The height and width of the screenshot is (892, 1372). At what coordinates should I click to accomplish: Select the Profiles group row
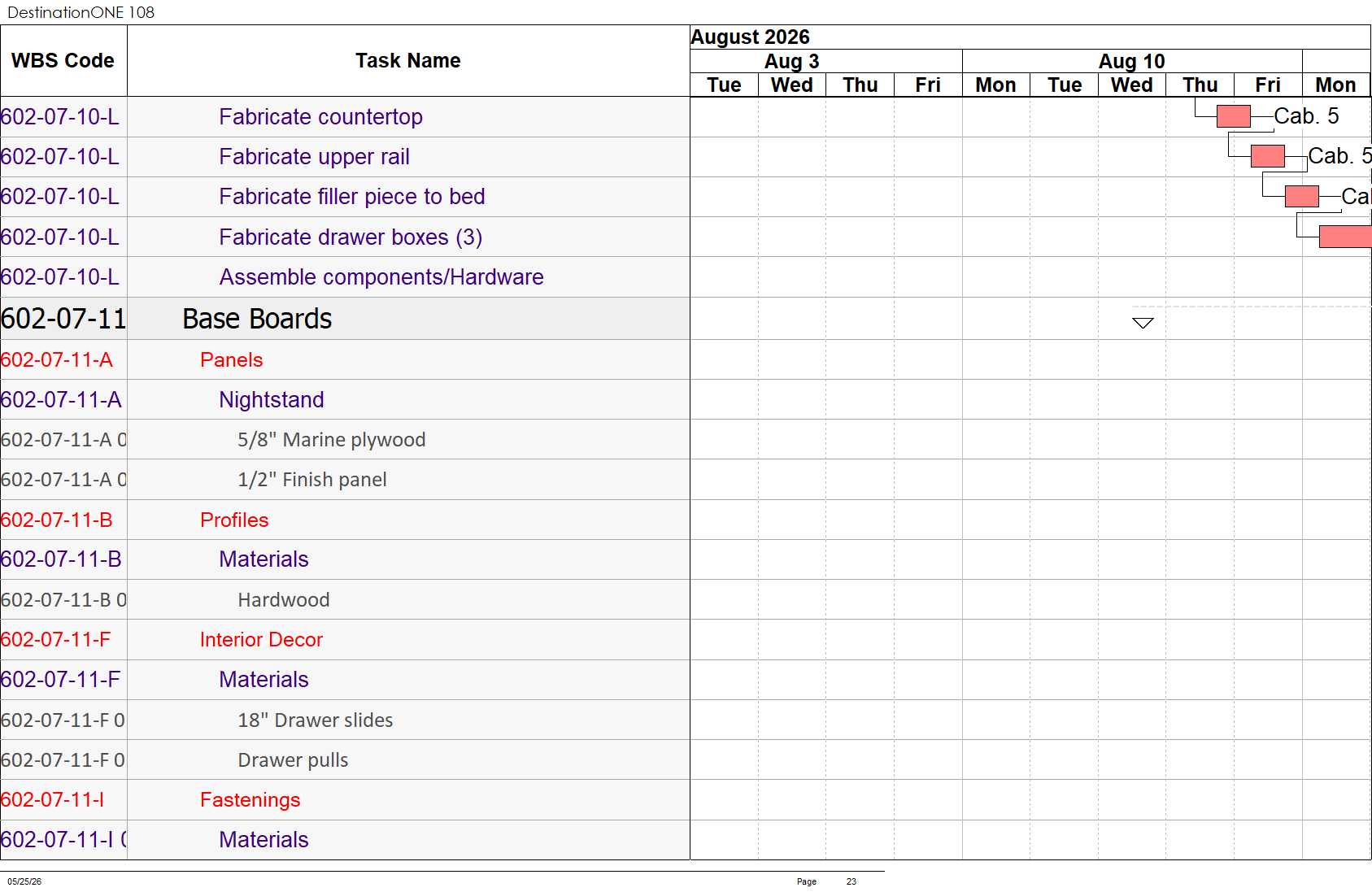click(345, 520)
